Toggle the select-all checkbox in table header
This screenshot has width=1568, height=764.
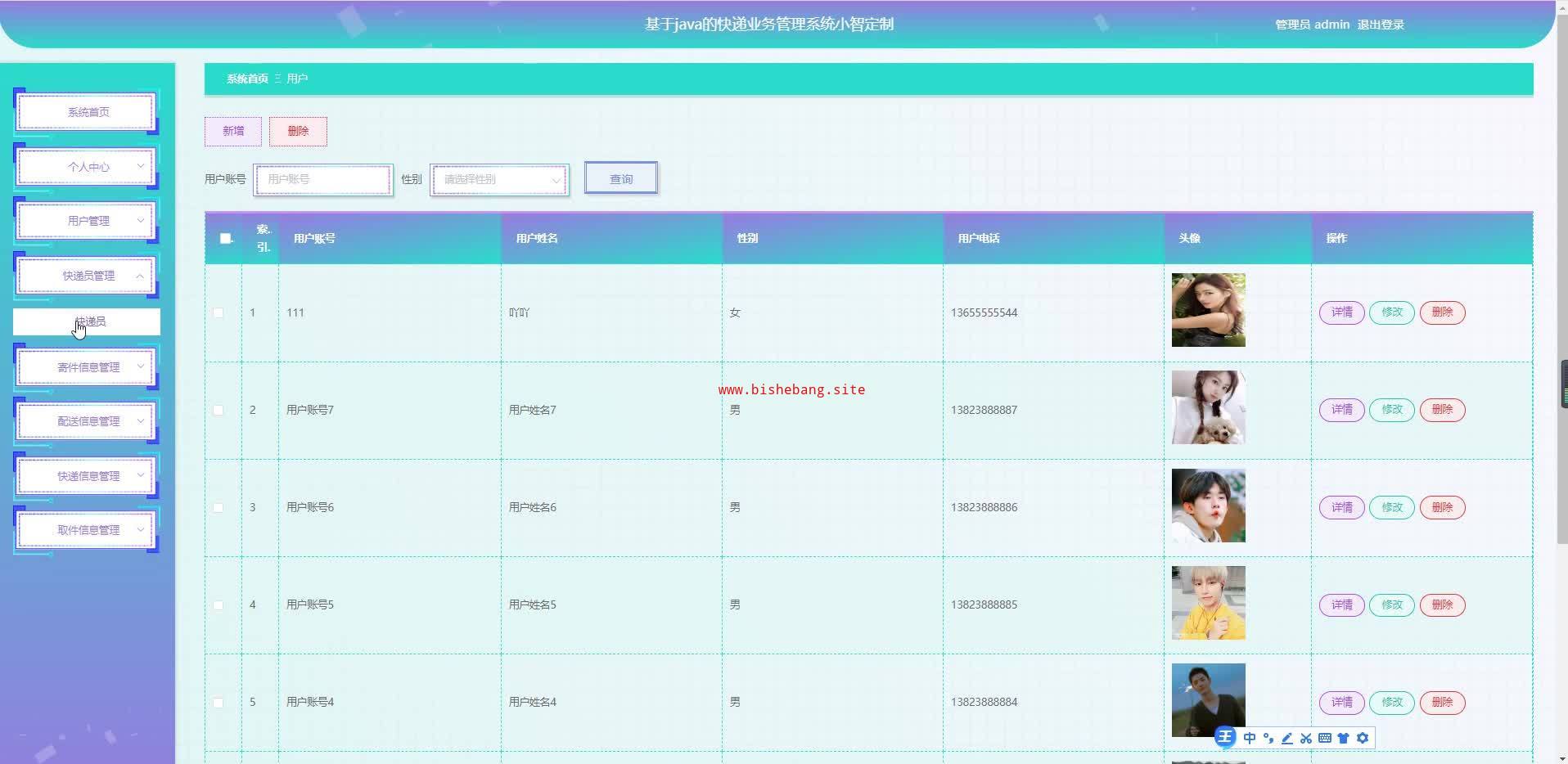(x=226, y=238)
